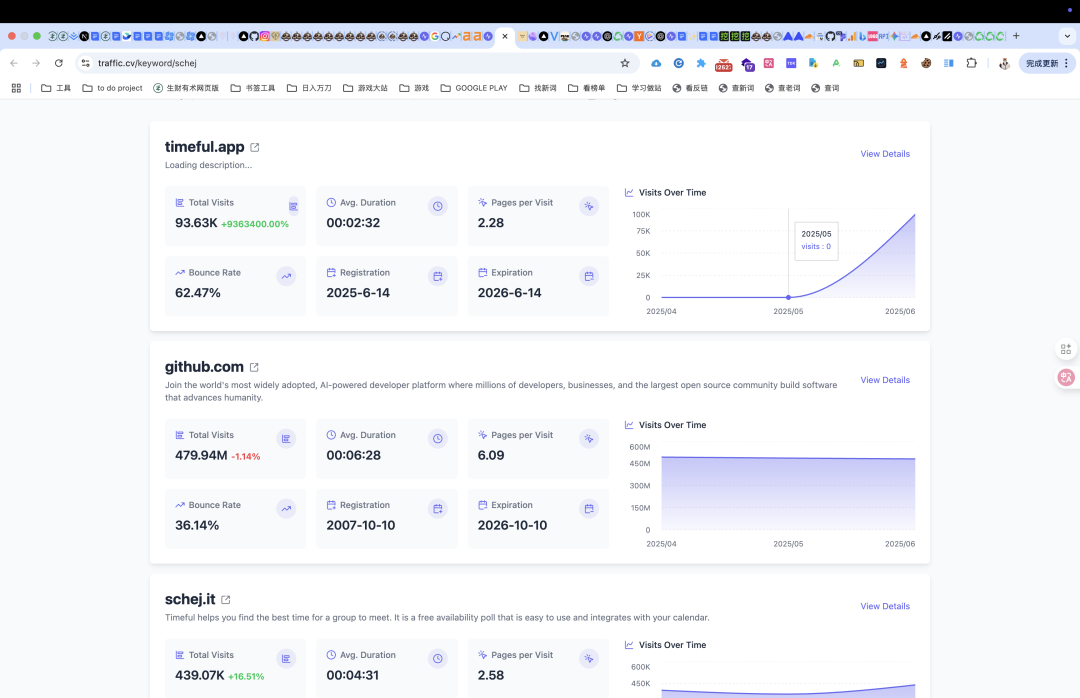Open a new browser tab
1080x698 pixels.
[1016, 36]
